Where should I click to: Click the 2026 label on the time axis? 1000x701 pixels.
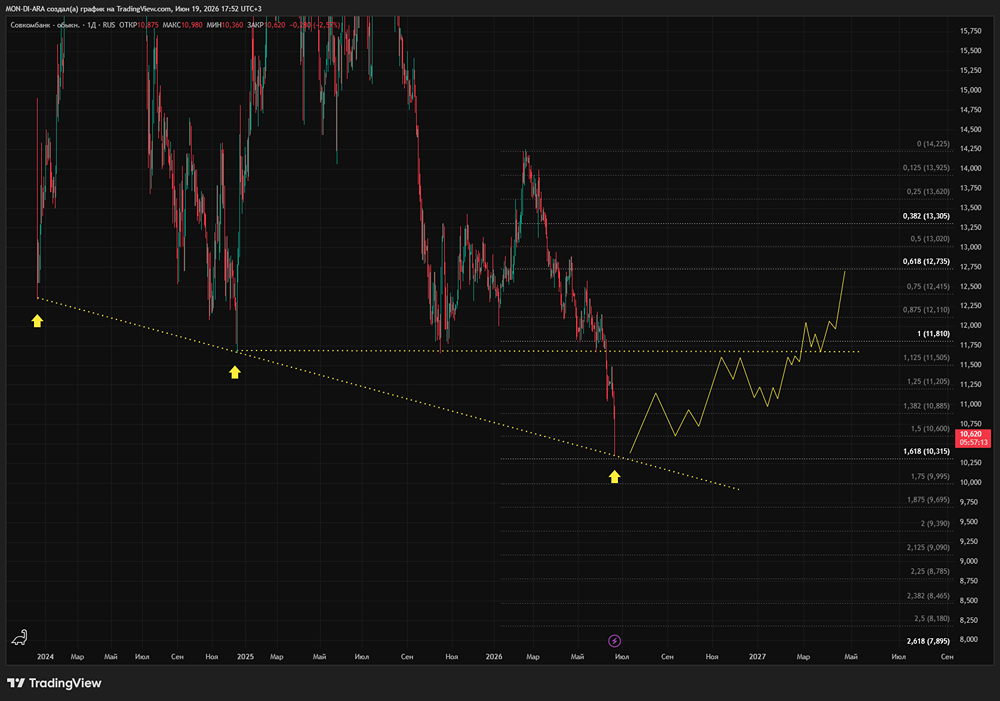click(x=494, y=656)
